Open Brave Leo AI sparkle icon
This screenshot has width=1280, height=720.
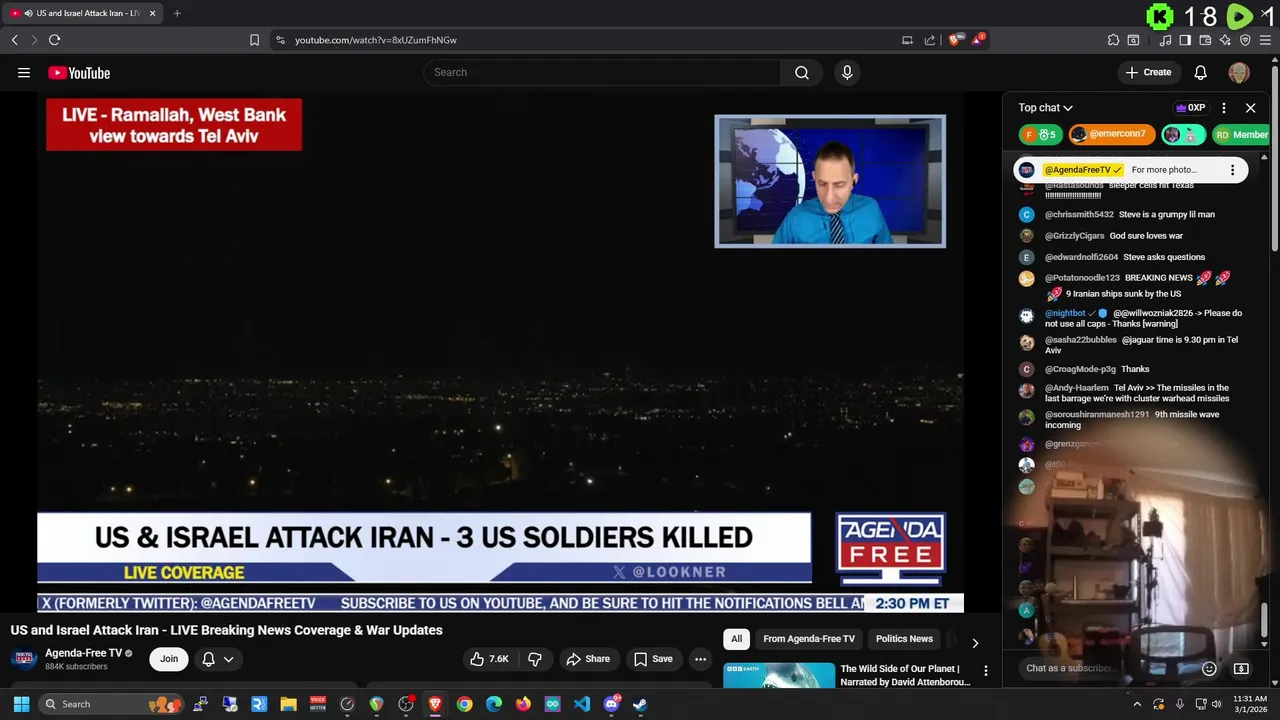[x=1225, y=40]
